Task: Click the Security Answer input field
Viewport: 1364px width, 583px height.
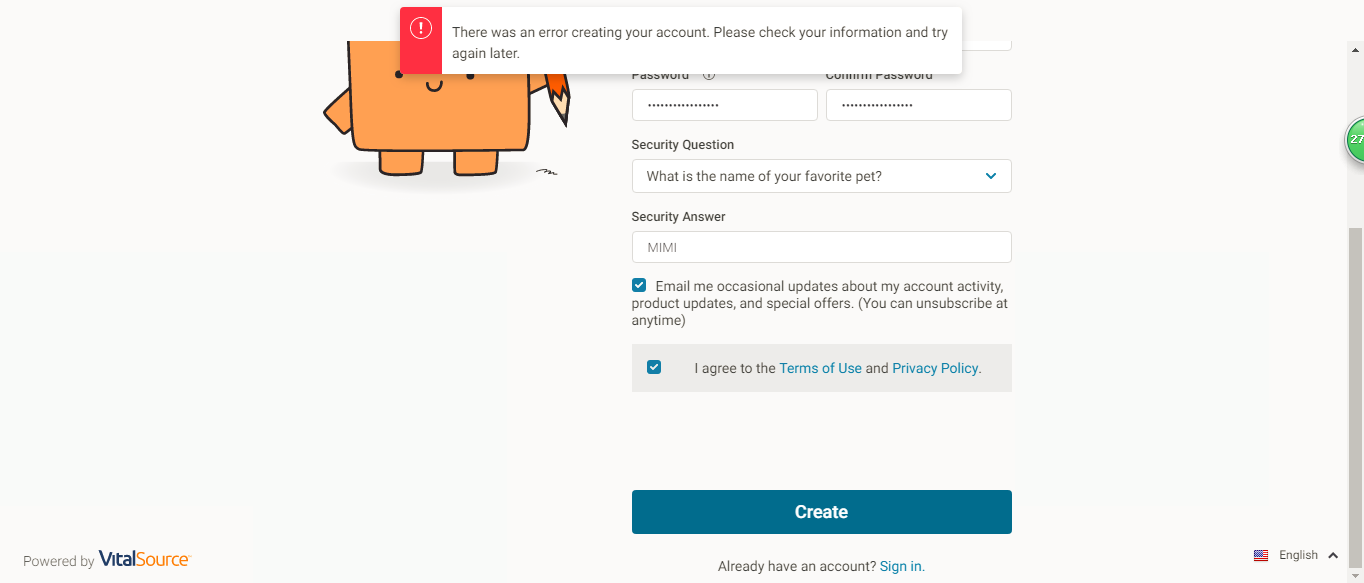Action: (x=821, y=247)
